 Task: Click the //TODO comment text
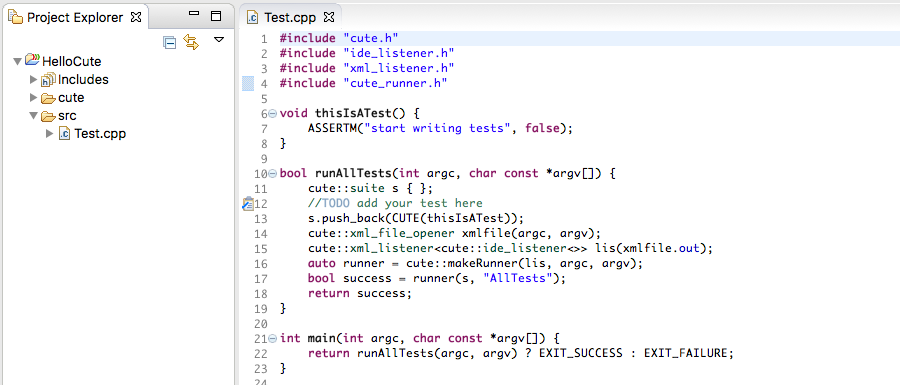coord(395,203)
